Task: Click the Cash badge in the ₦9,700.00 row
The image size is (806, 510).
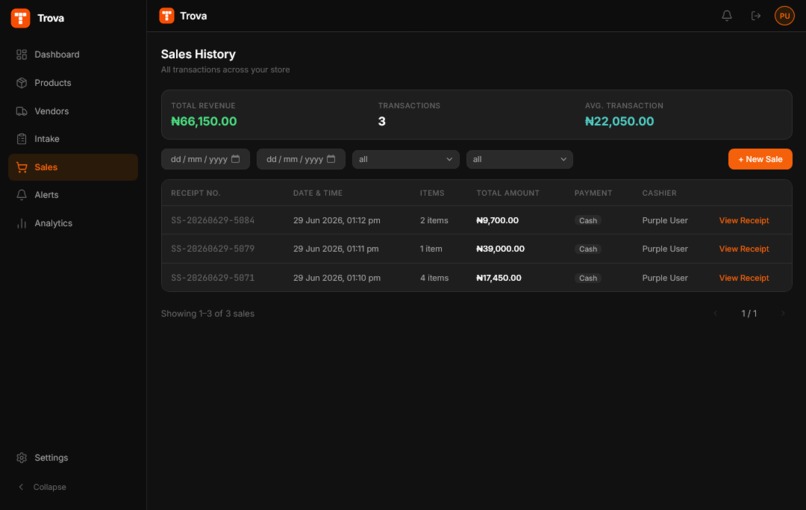Action: pos(588,220)
